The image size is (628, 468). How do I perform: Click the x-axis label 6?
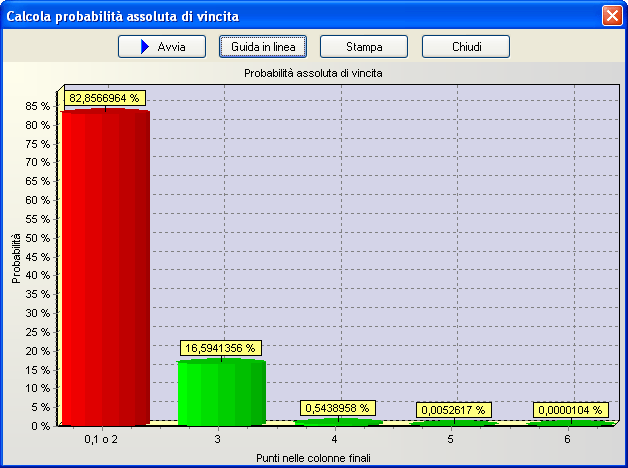(x=567, y=440)
